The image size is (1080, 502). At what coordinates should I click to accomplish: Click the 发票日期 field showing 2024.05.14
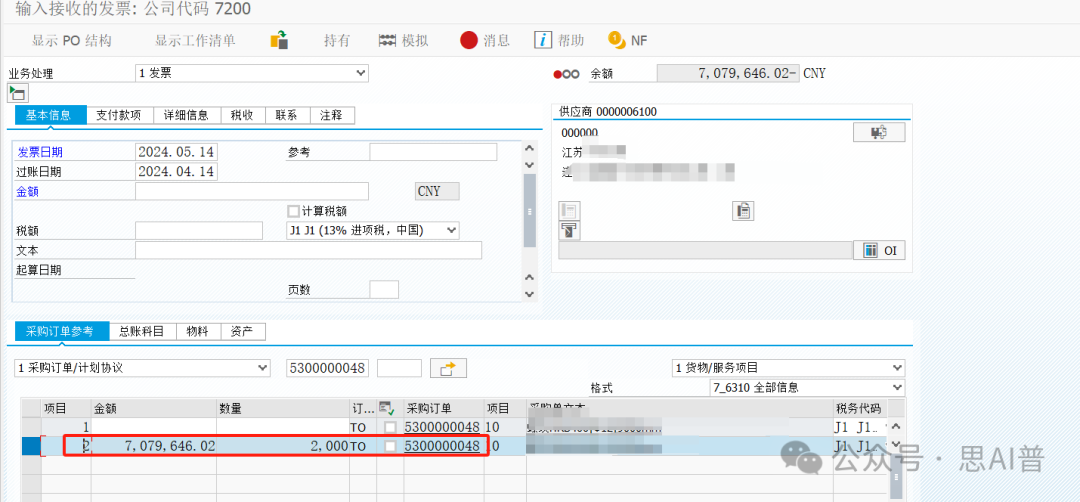tap(176, 152)
